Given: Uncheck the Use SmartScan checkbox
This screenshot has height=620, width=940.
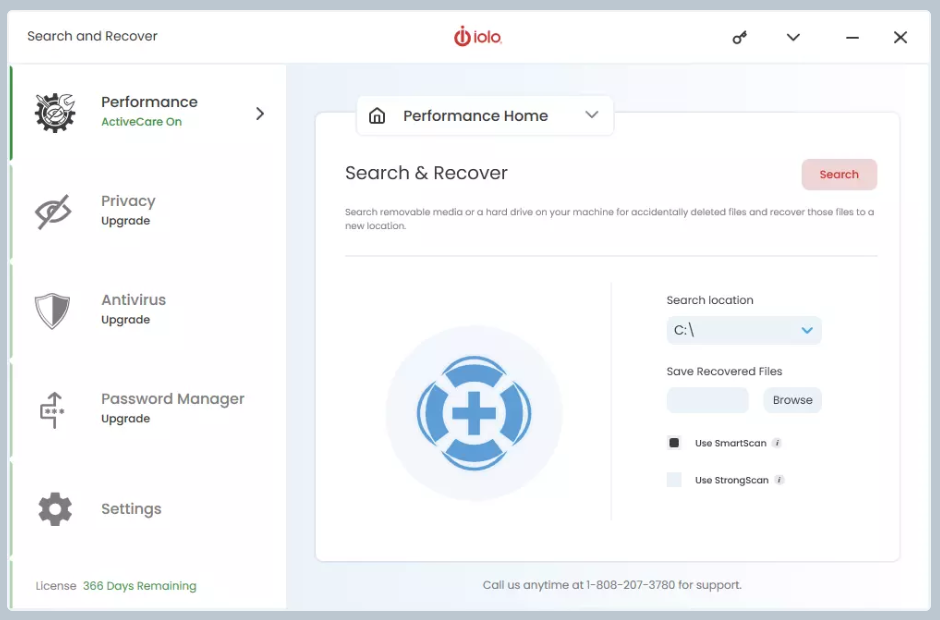Looking at the screenshot, I should click(x=674, y=443).
